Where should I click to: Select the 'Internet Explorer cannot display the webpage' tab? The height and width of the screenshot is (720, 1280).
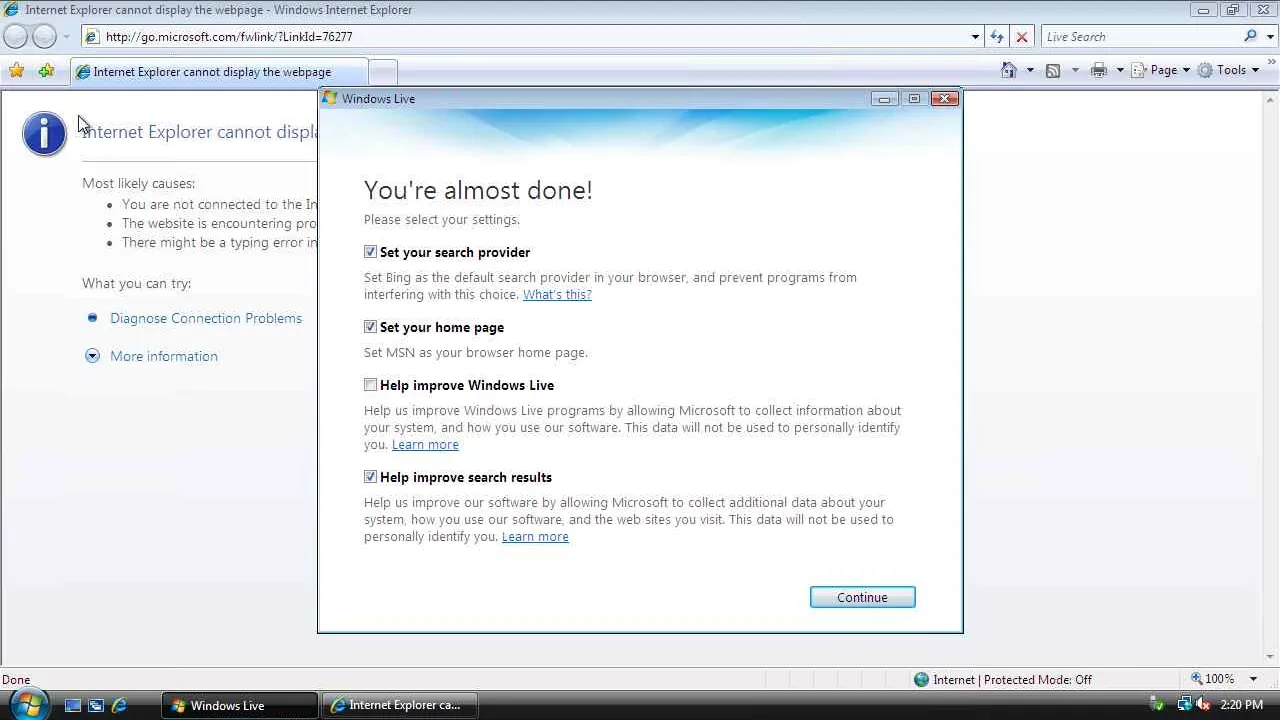(x=219, y=72)
